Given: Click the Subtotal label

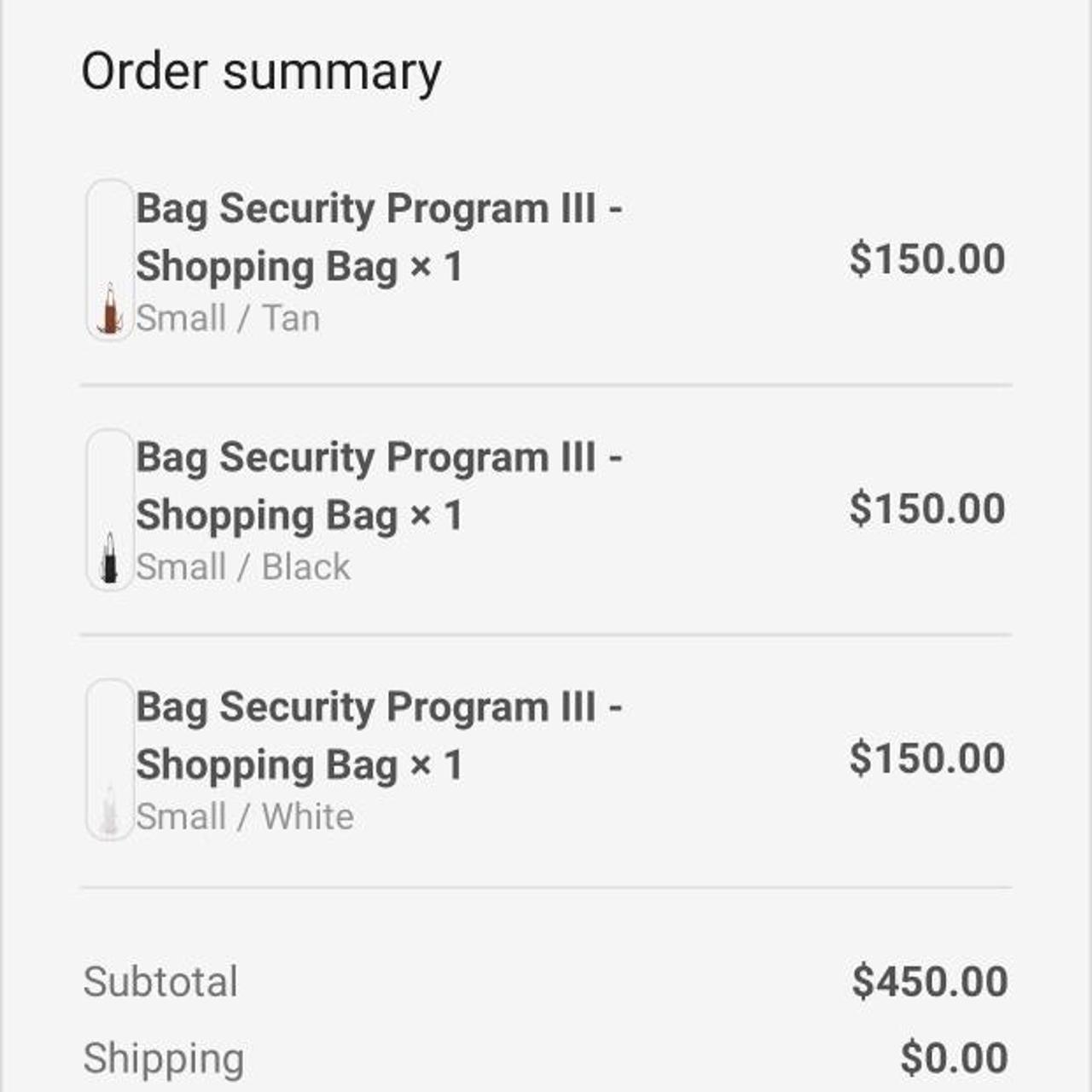Looking at the screenshot, I should (160, 982).
